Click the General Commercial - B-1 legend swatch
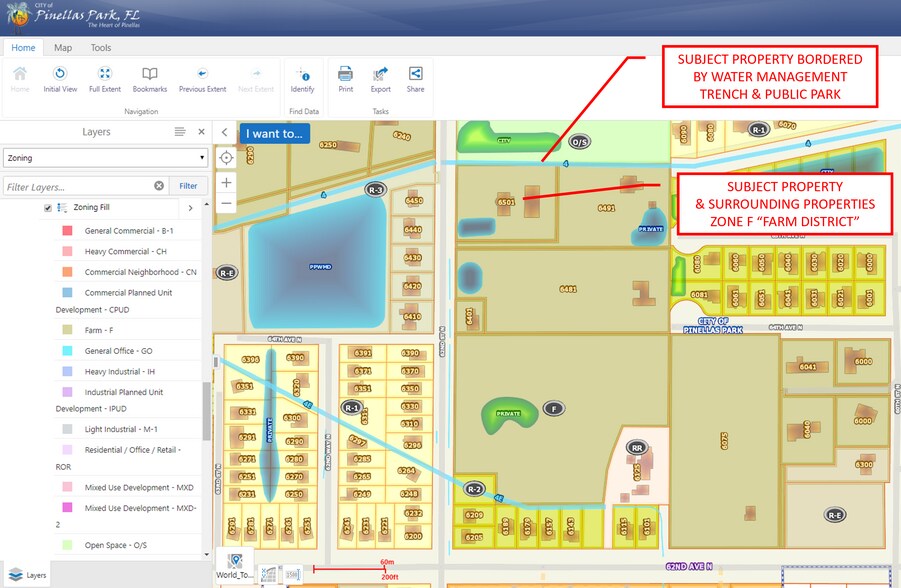 67,230
